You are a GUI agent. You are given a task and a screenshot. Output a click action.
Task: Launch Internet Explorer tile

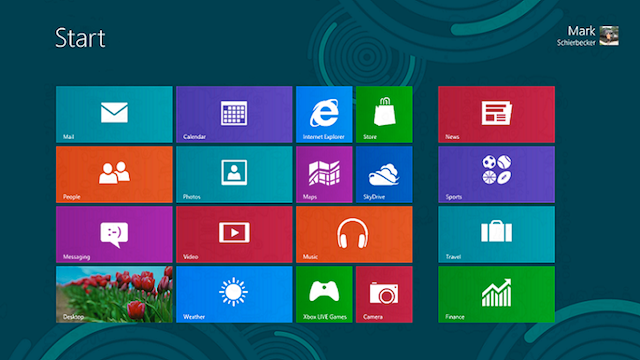coord(324,114)
